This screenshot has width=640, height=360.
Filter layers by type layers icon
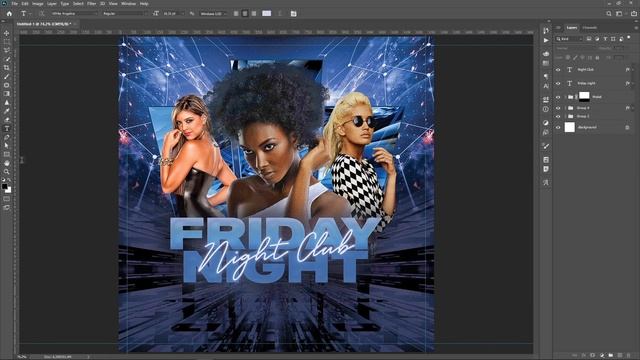click(605, 39)
